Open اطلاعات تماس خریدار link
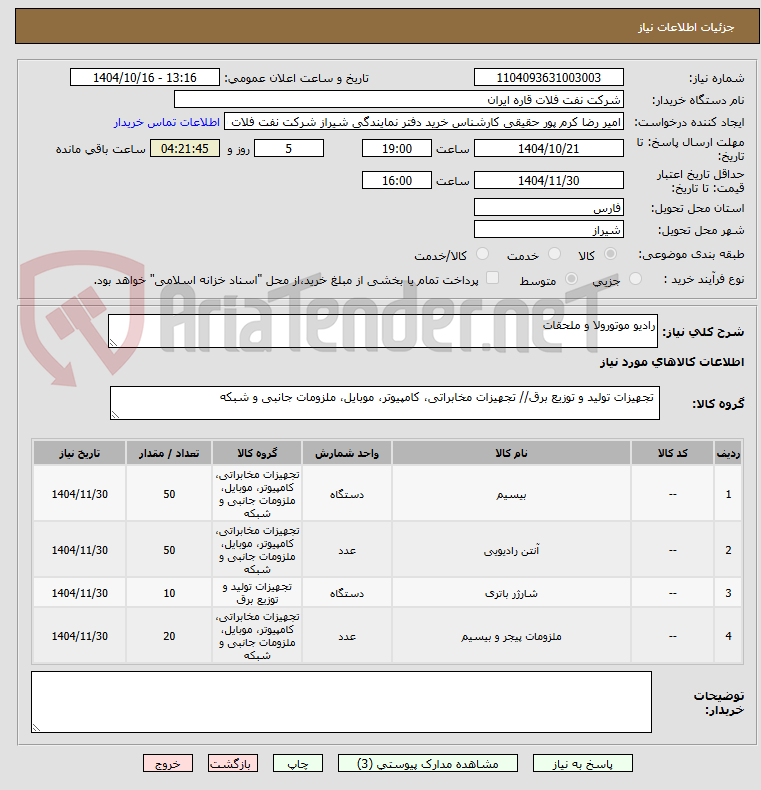Viewport: 761px width, 790px height. 166,122
